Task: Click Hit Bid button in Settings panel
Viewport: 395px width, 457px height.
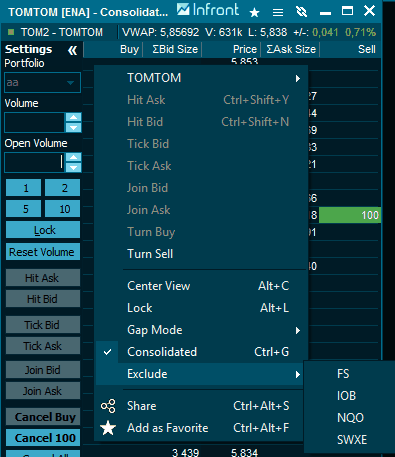Action: (43, 299)
